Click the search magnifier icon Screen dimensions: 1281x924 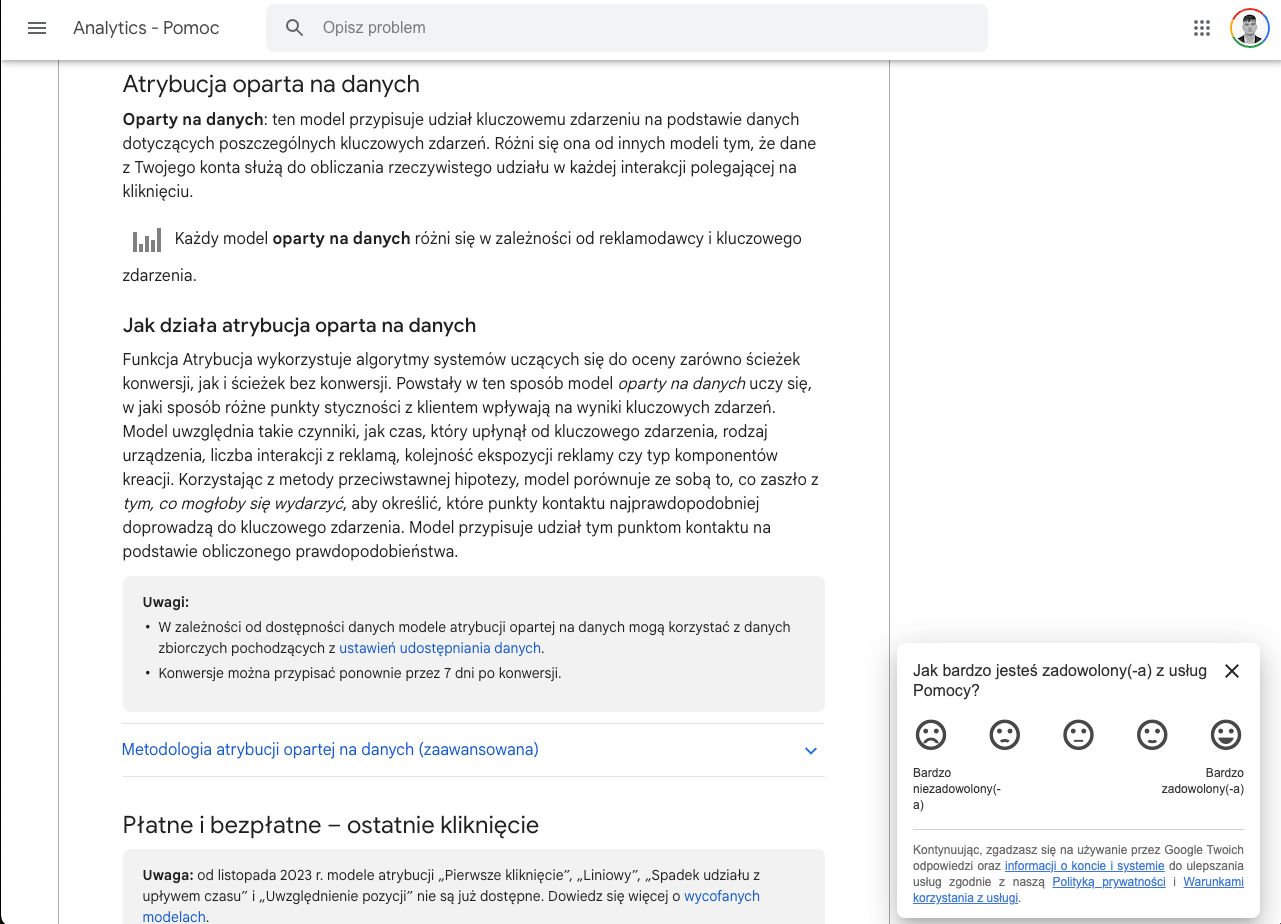tap(294, 28)
